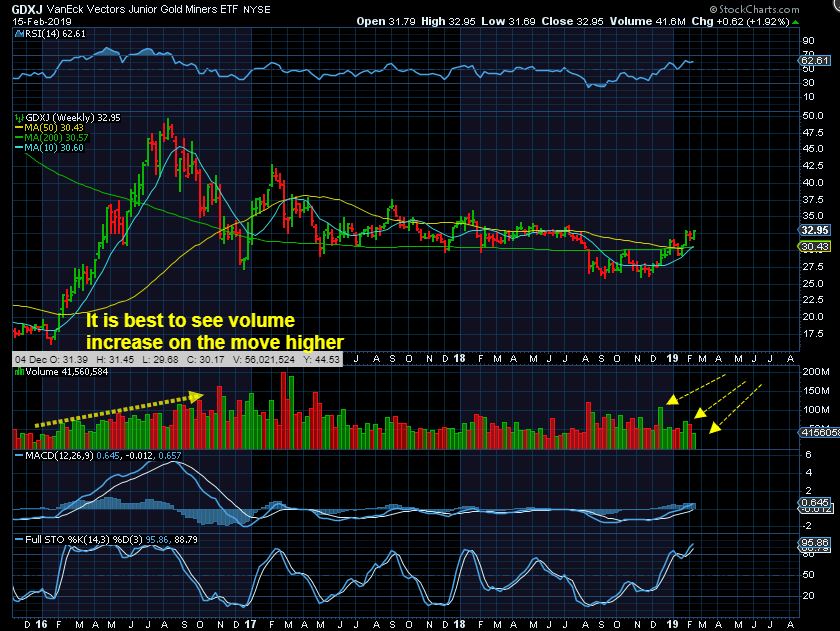Click the 47.5 price axis label
840x631 pixels.
(x=813, y=132)
